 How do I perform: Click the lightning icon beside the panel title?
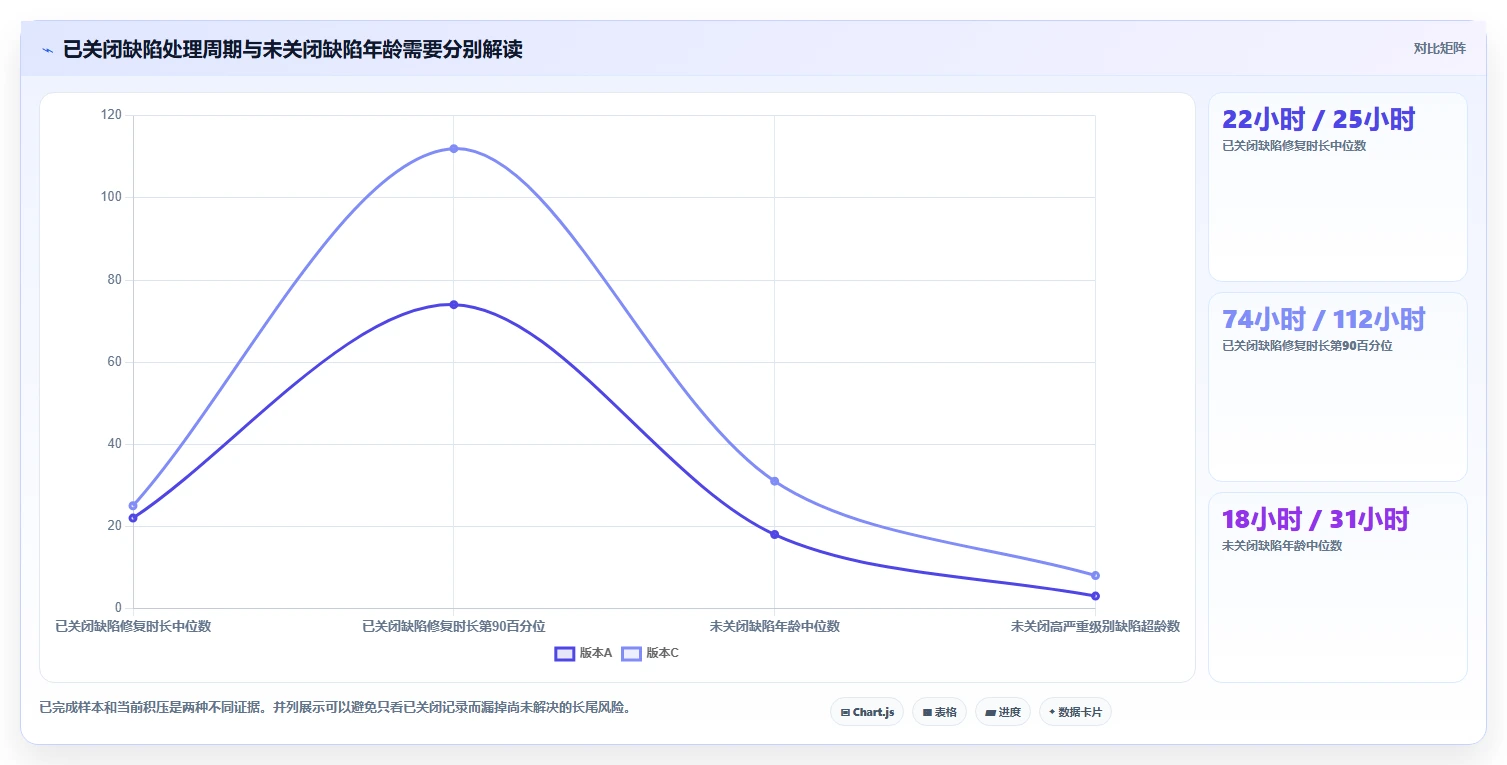(47, 50)
